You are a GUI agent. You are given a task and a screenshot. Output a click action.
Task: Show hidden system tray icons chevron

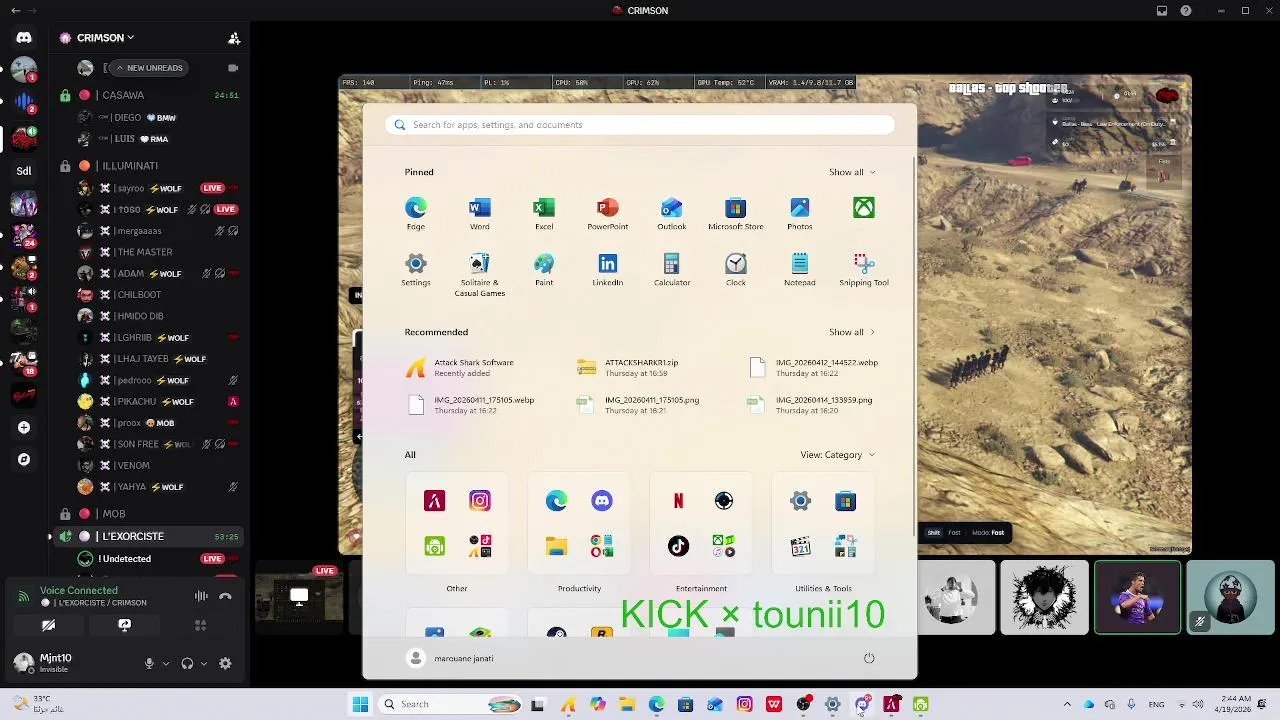coord(1067,705)
